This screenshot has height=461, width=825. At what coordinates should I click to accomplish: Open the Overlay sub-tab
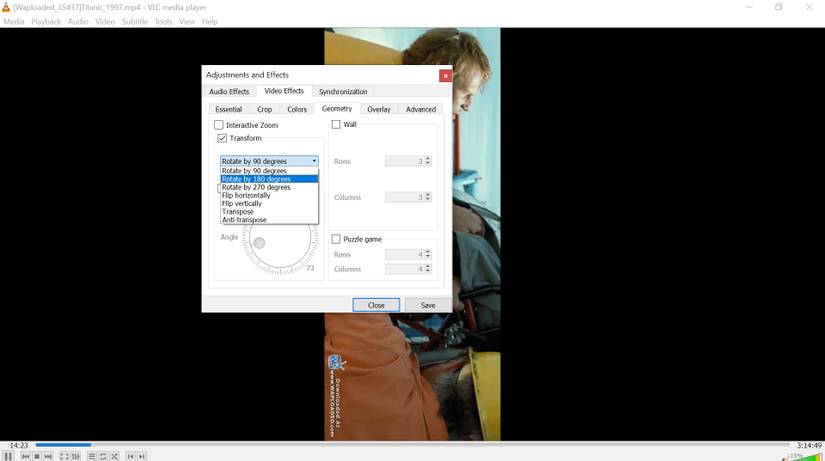click(379, 109)
